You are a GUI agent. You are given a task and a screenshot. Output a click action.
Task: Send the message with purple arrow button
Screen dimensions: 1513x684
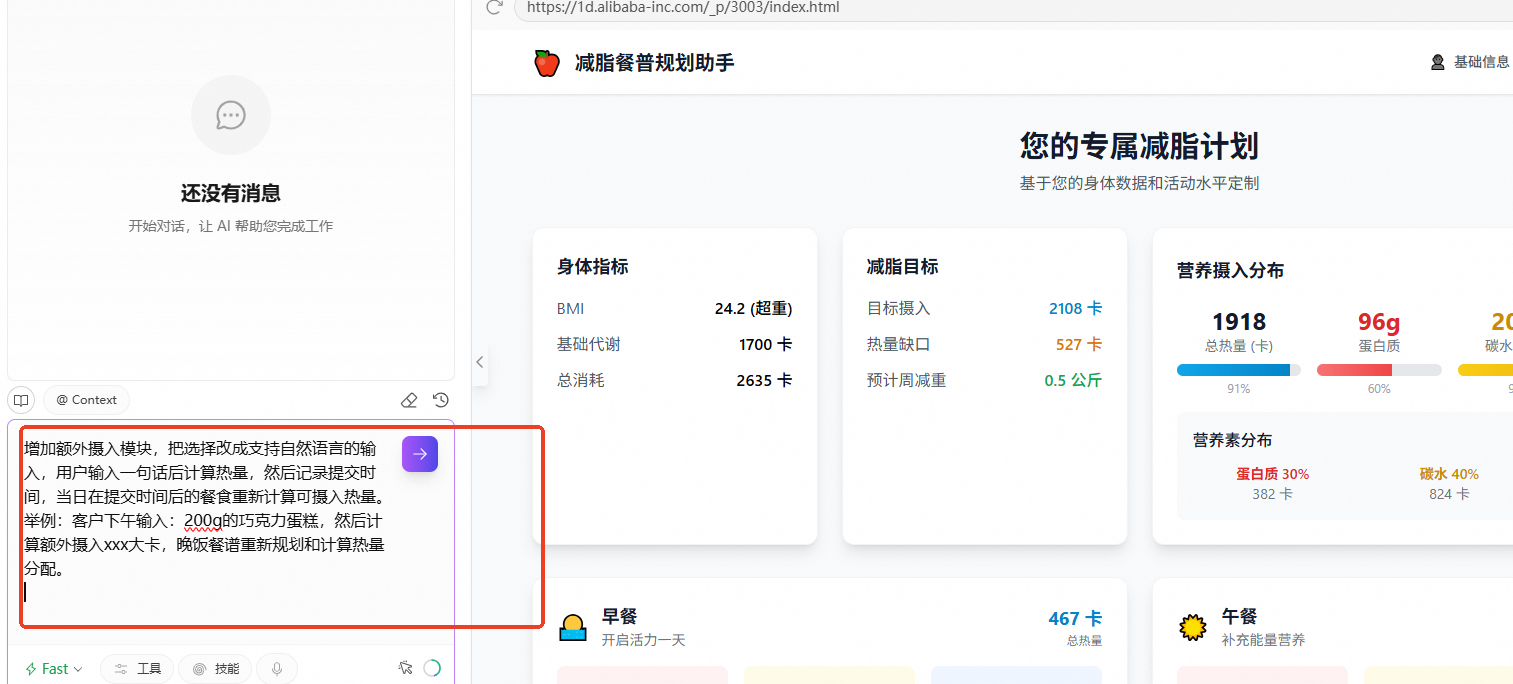(420, 454)
